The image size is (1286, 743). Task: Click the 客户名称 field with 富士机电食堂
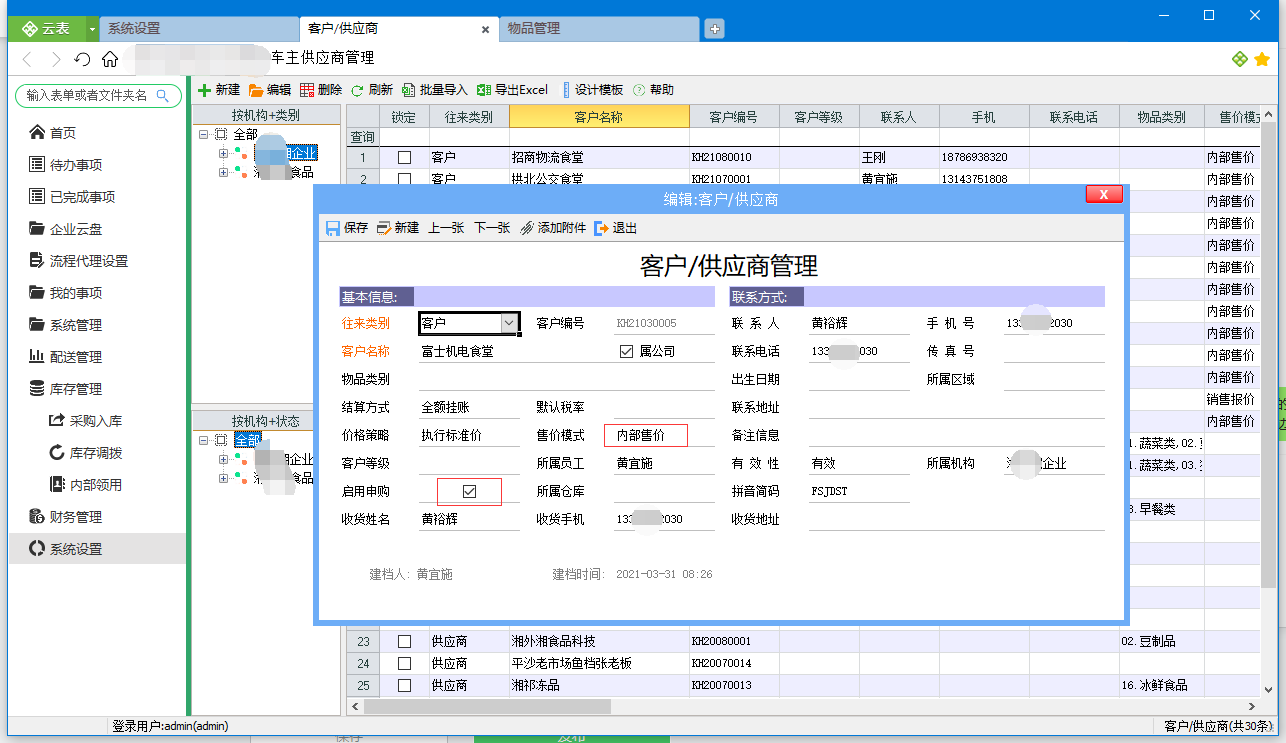[516, 351]
